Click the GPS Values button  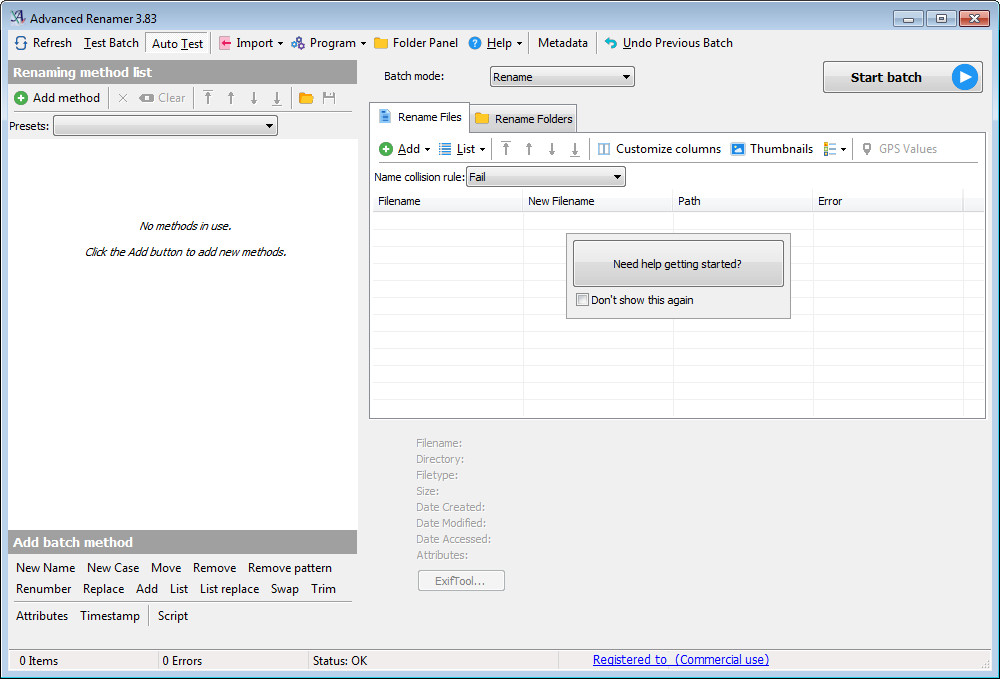(x=899, y=149)
